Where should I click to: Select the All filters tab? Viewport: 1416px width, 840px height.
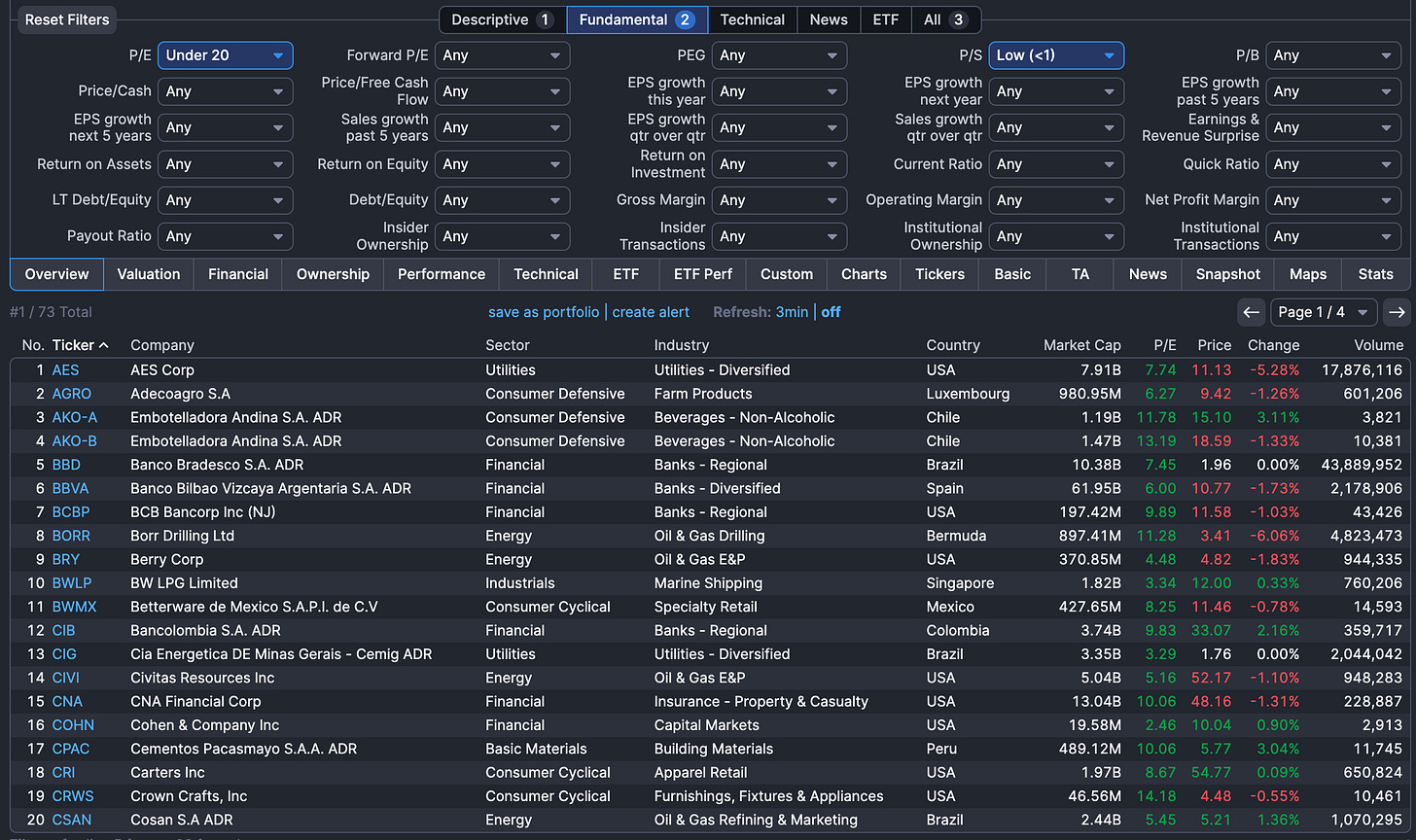945,19
